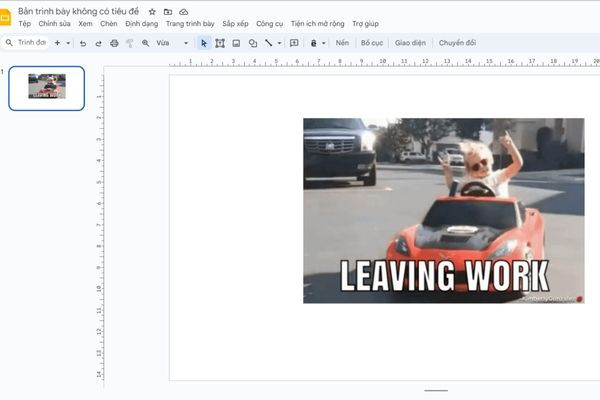Open the Trang trình bày menu
Screen dimensions: 600x400
(190, 24)
